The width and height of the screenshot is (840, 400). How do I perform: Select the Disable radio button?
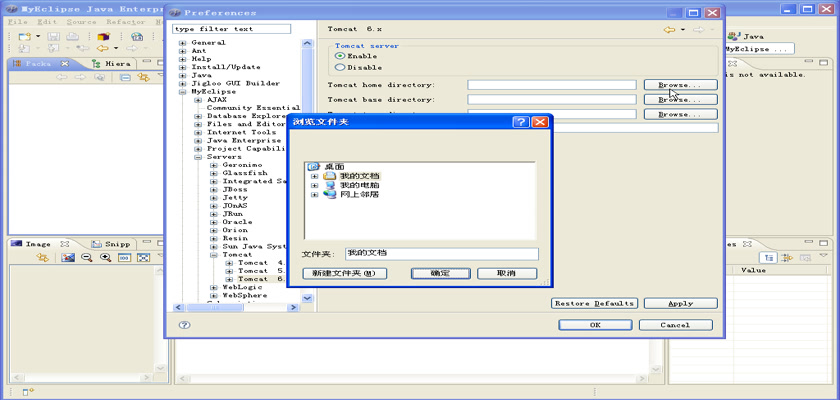pyautogui.click(x=340, y=67)
